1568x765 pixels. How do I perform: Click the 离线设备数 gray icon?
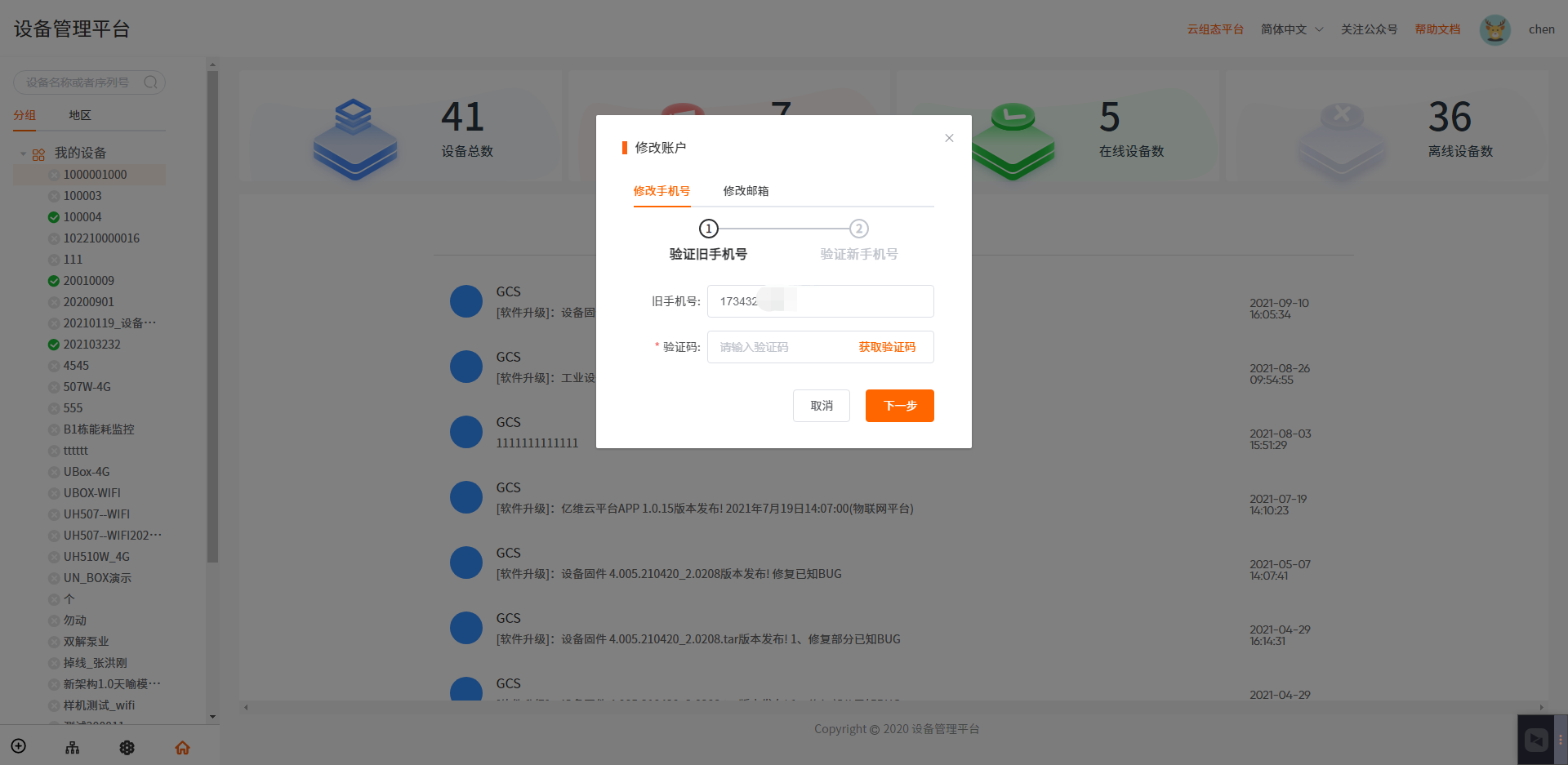[x=1343, y=140]
